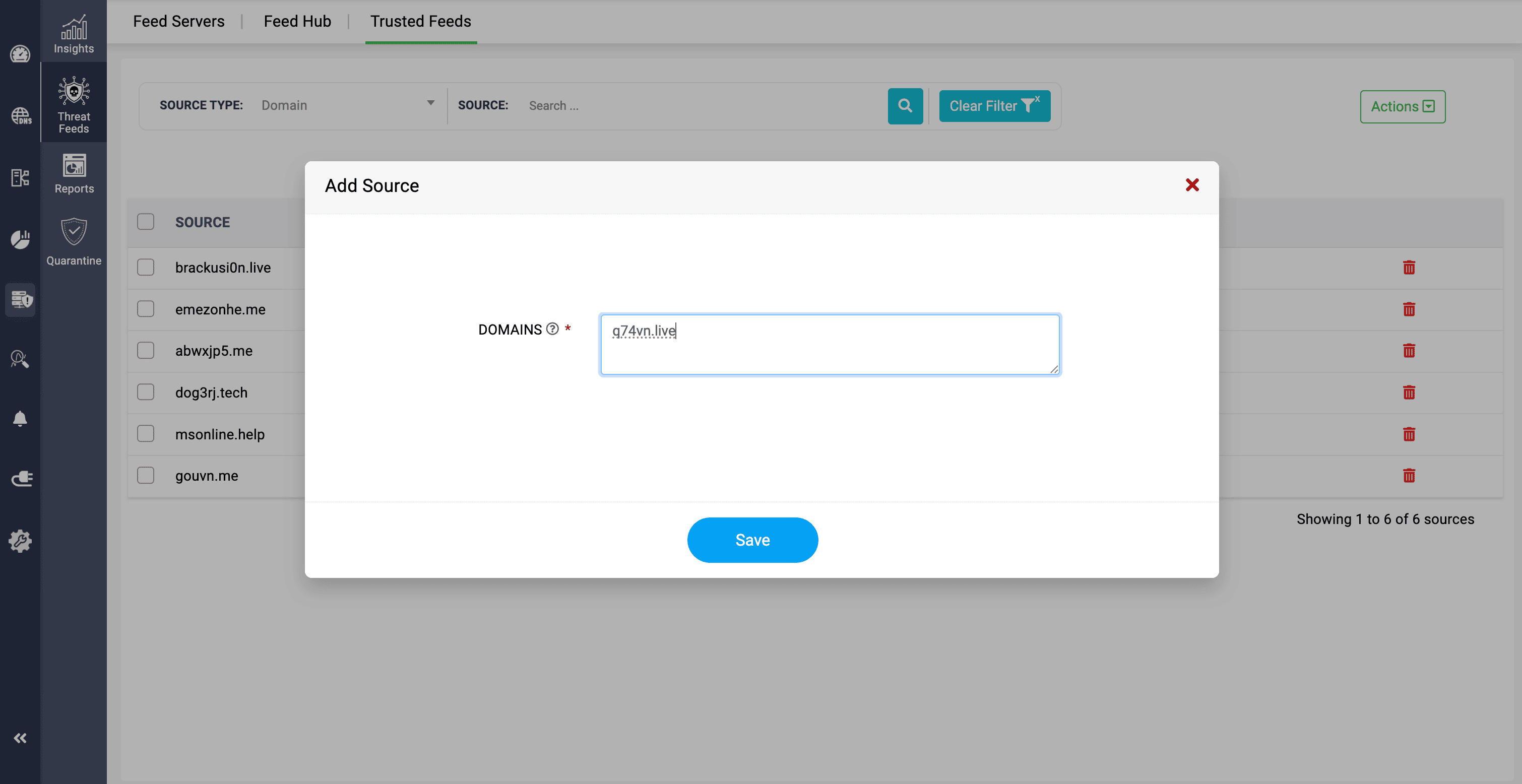Check the brackusi0n.live row checkbox
This screenshot has width=1522, height=784.
(x=145, y=267)
